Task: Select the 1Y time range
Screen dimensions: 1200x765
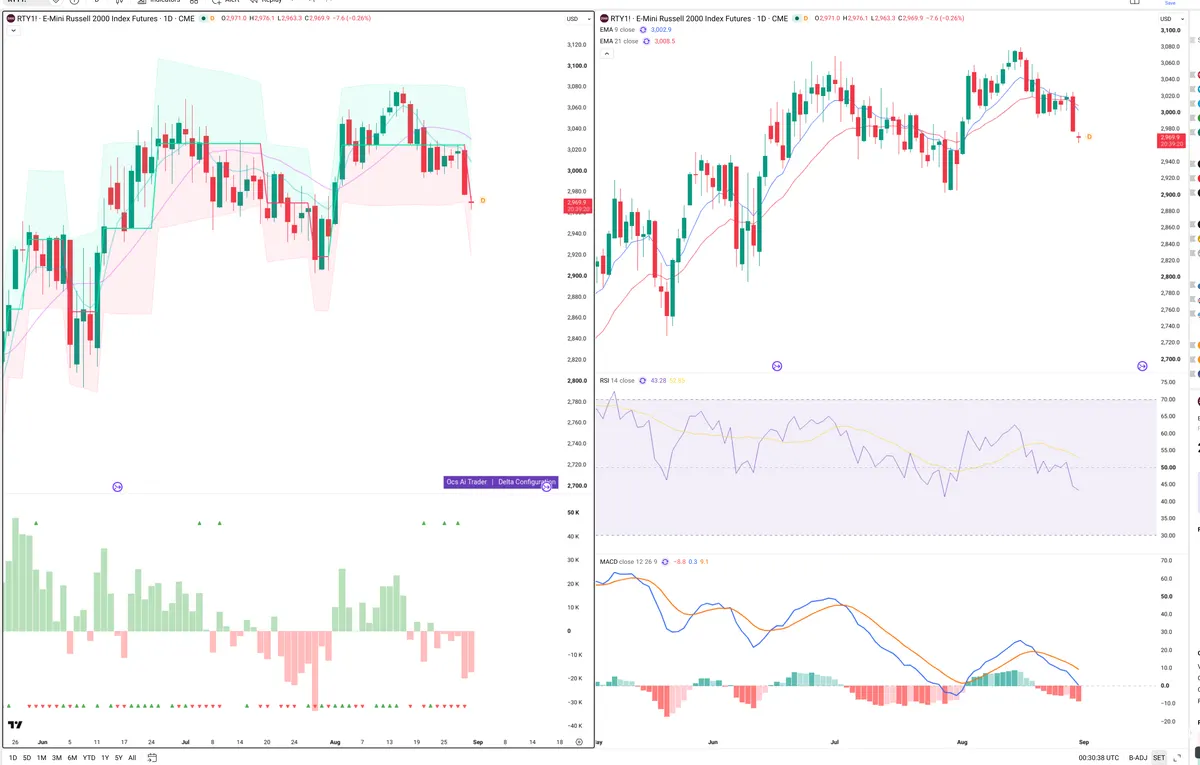Action: pyautogui.click(x=105, y=758)
